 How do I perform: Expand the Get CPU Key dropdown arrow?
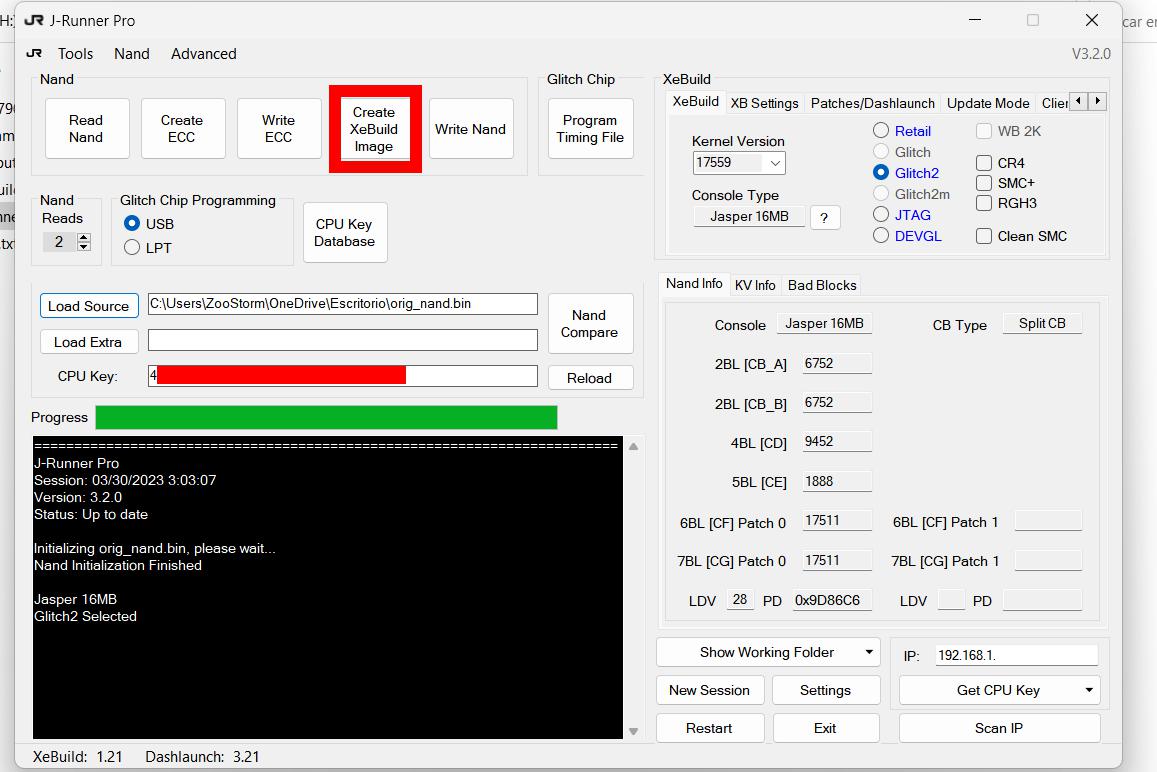[1089, 690]
